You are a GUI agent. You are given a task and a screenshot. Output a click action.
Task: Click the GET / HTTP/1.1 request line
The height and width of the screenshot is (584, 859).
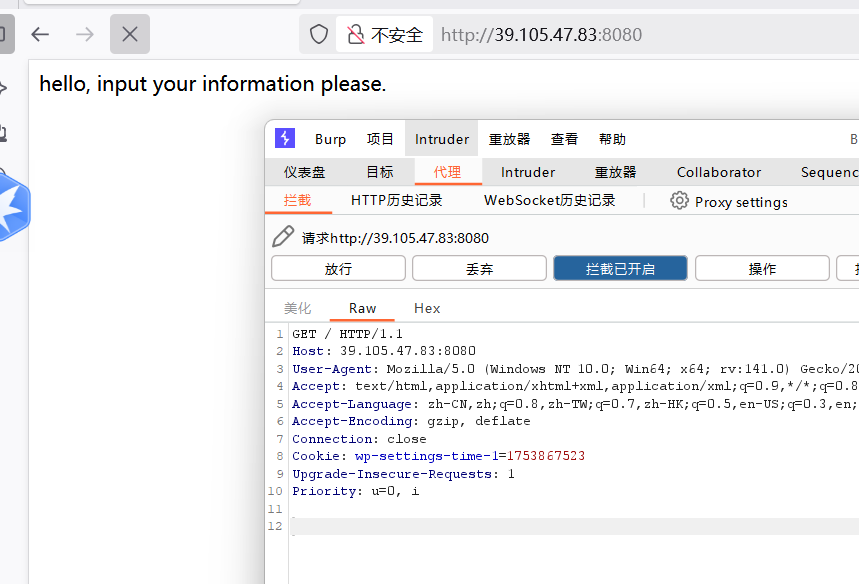click(x=347, y=334)
